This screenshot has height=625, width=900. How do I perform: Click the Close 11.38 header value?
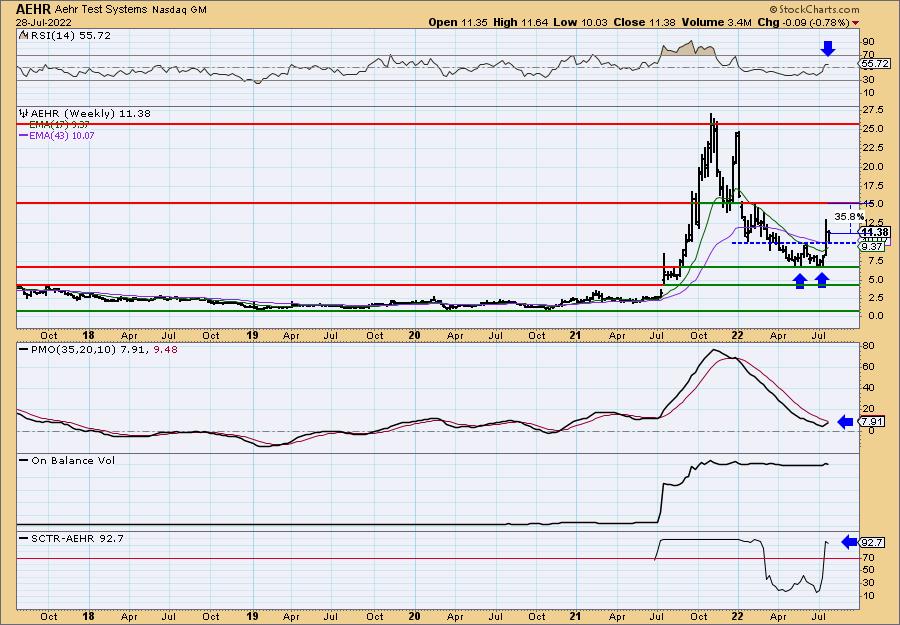click(x=645, y=22)
